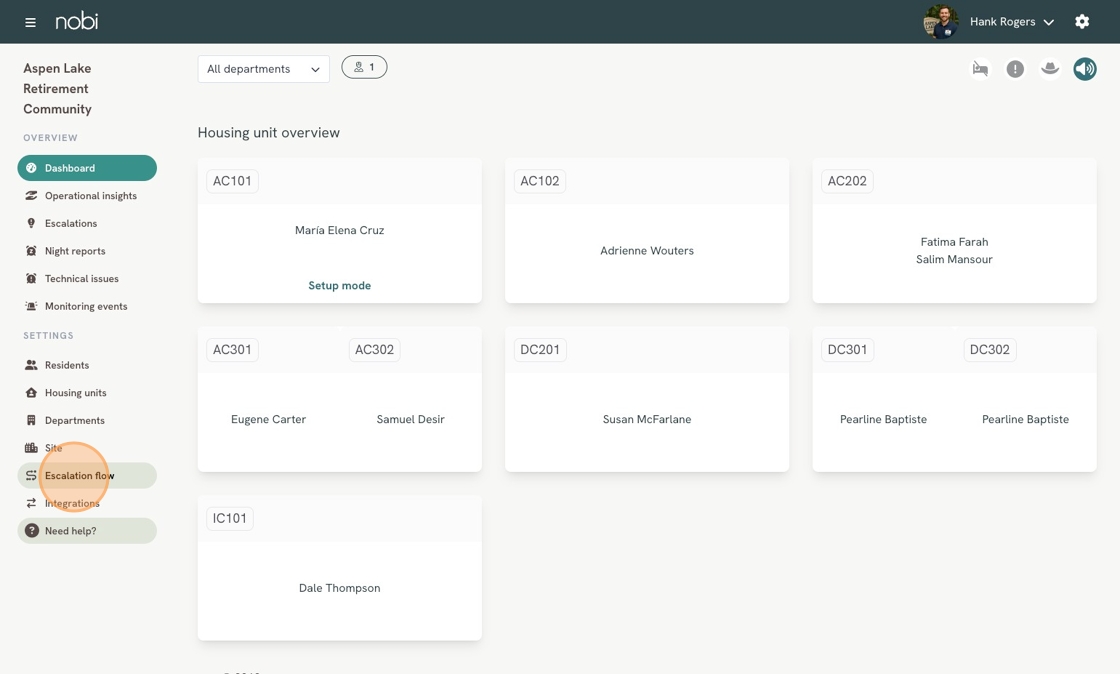The width and height of the screenshot is (1120, 674).
Task: Expand the All departments dropdown
Action: pyautogui.click(x=264, y=69)
